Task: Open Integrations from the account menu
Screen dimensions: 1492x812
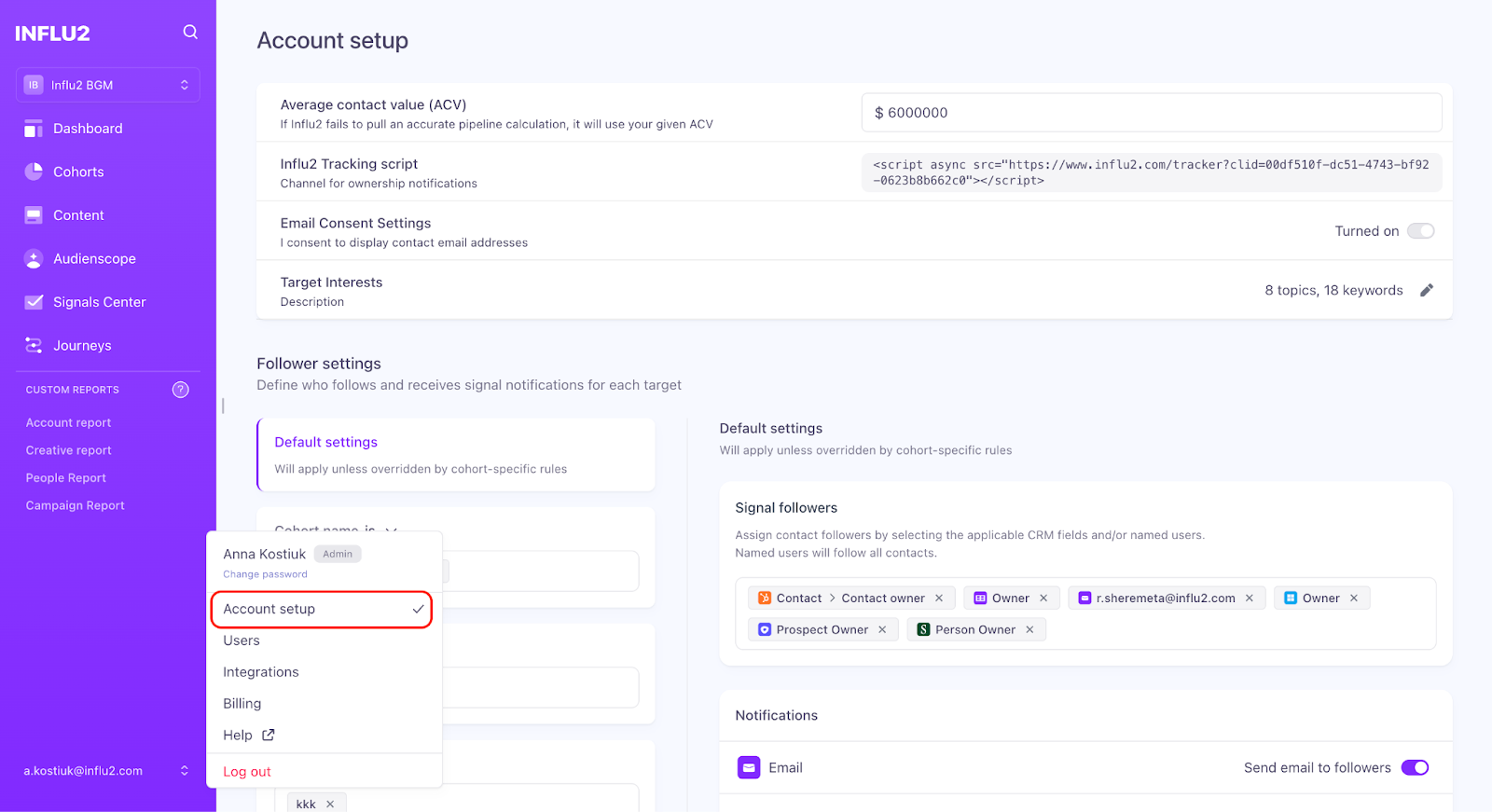Action: [x=261, y=672]
